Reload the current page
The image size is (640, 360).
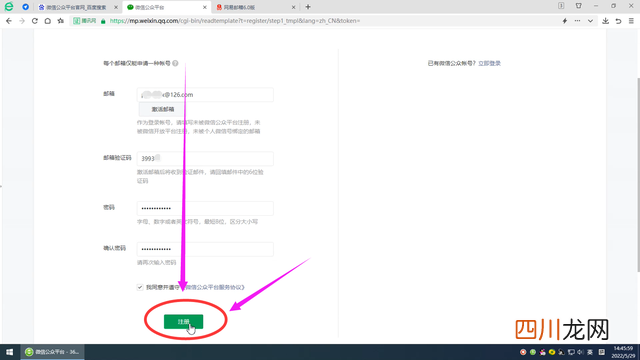tap(35, 21)
